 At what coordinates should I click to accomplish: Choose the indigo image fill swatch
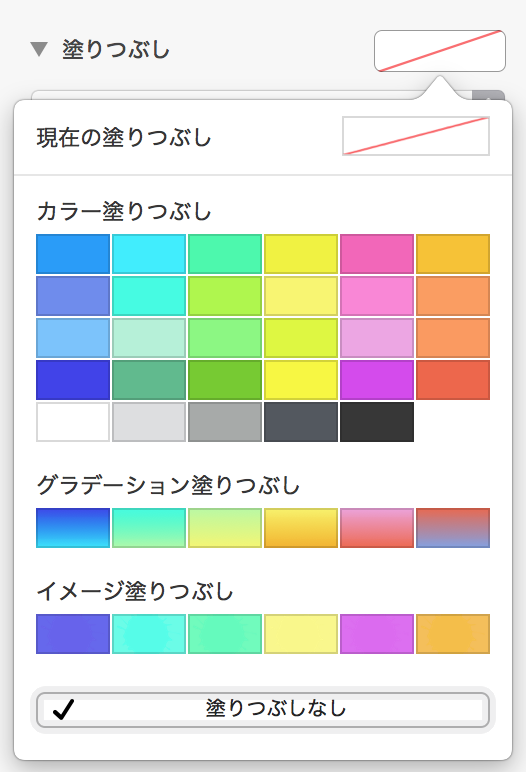tap(73, 634)
